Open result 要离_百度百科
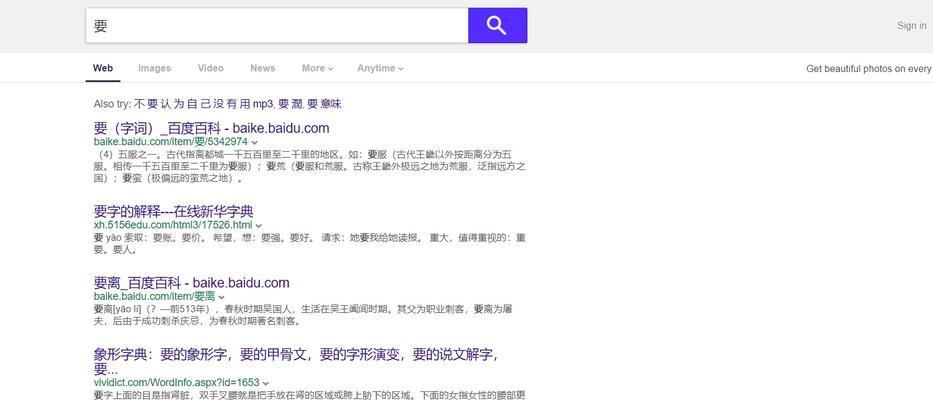The width and height of the screenshot is (933, 400). pyautogui.click(x=192, y=283)
